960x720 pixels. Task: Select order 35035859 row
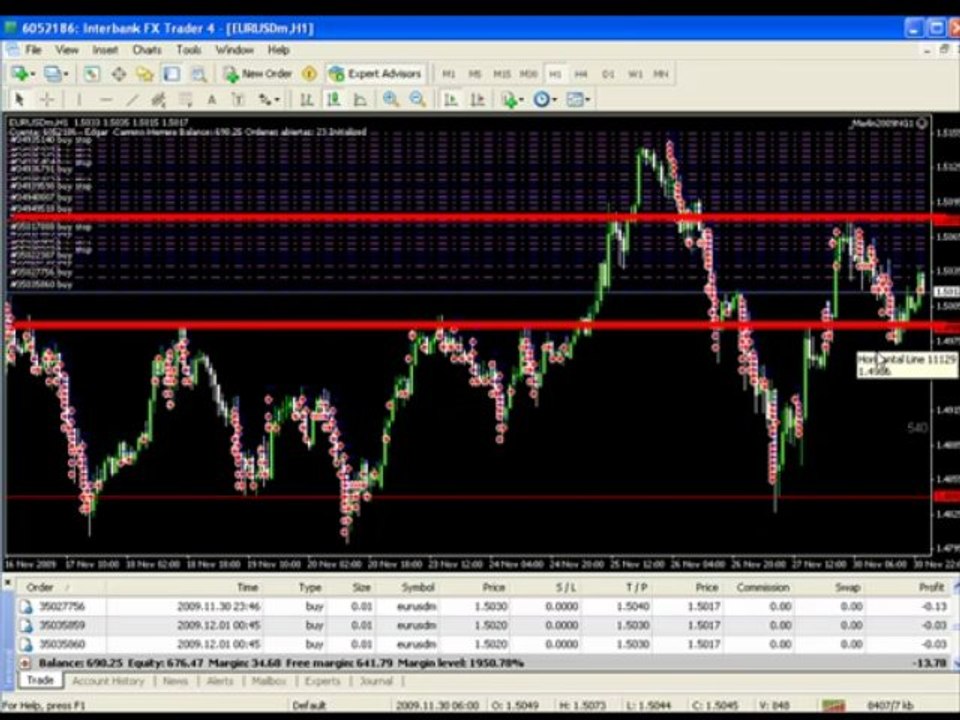click(484, 626)
